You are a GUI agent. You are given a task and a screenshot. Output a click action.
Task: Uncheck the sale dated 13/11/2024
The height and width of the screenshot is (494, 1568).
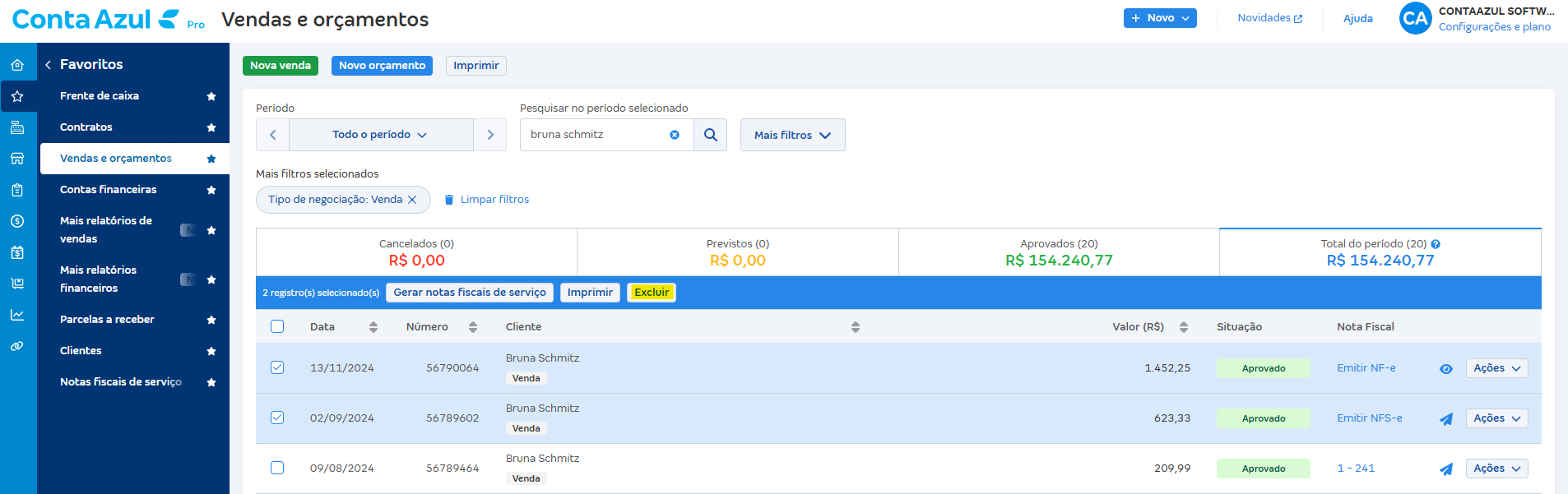(x=277, y=367)
